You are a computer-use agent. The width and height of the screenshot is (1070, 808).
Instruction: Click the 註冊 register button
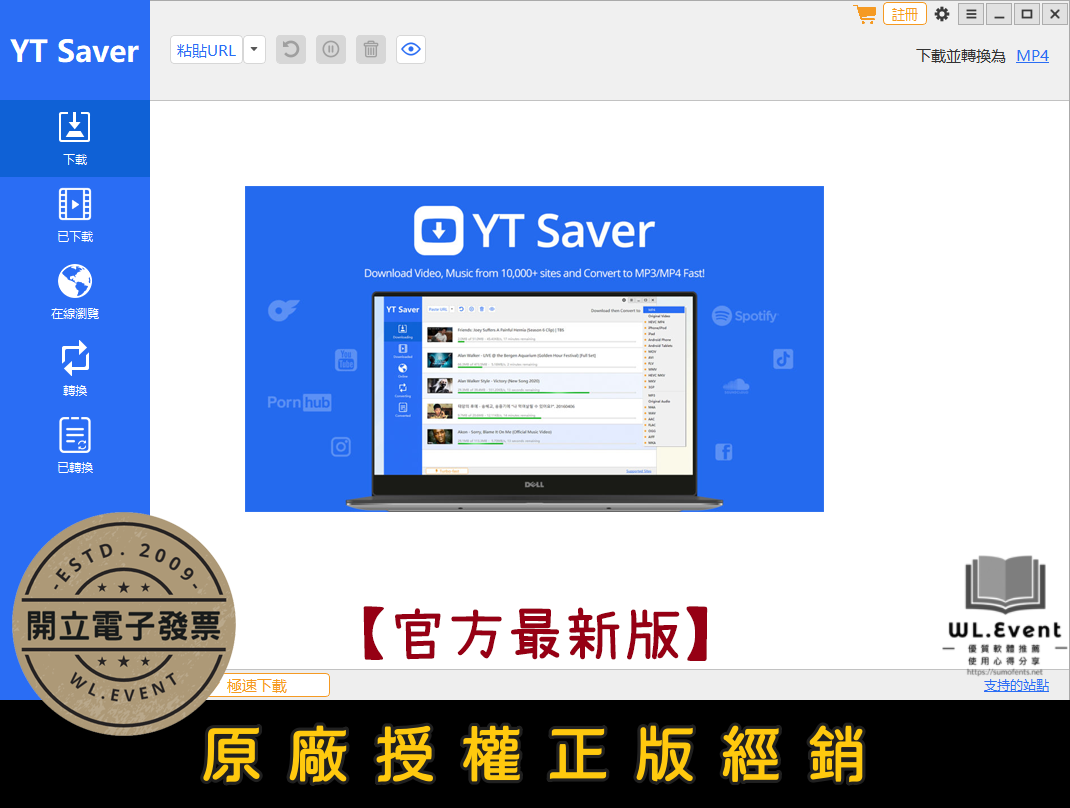(904, 14)
